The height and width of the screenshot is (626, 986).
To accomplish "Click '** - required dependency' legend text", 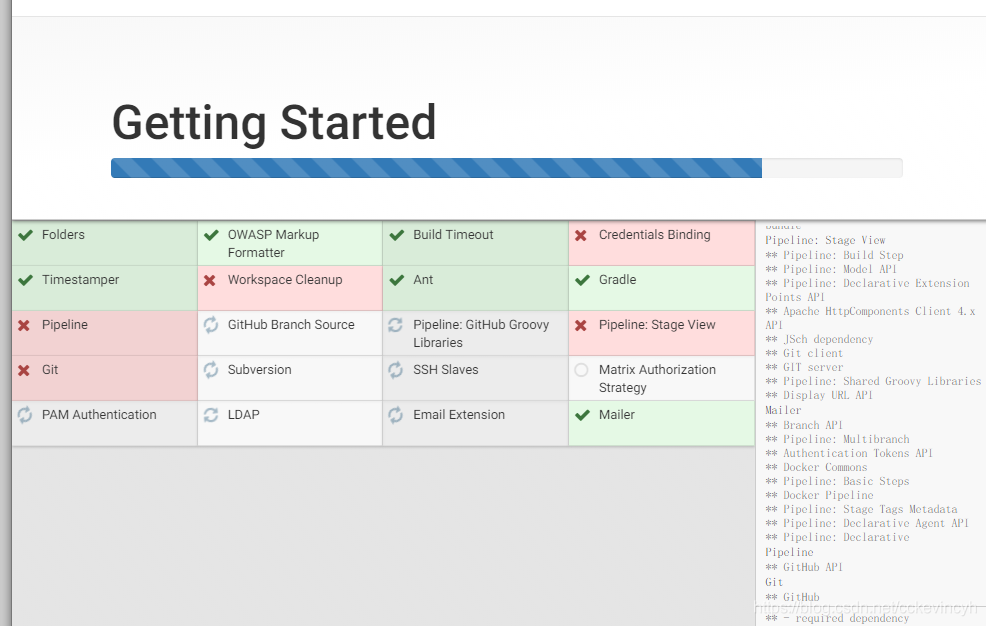I will click(837, 618).
